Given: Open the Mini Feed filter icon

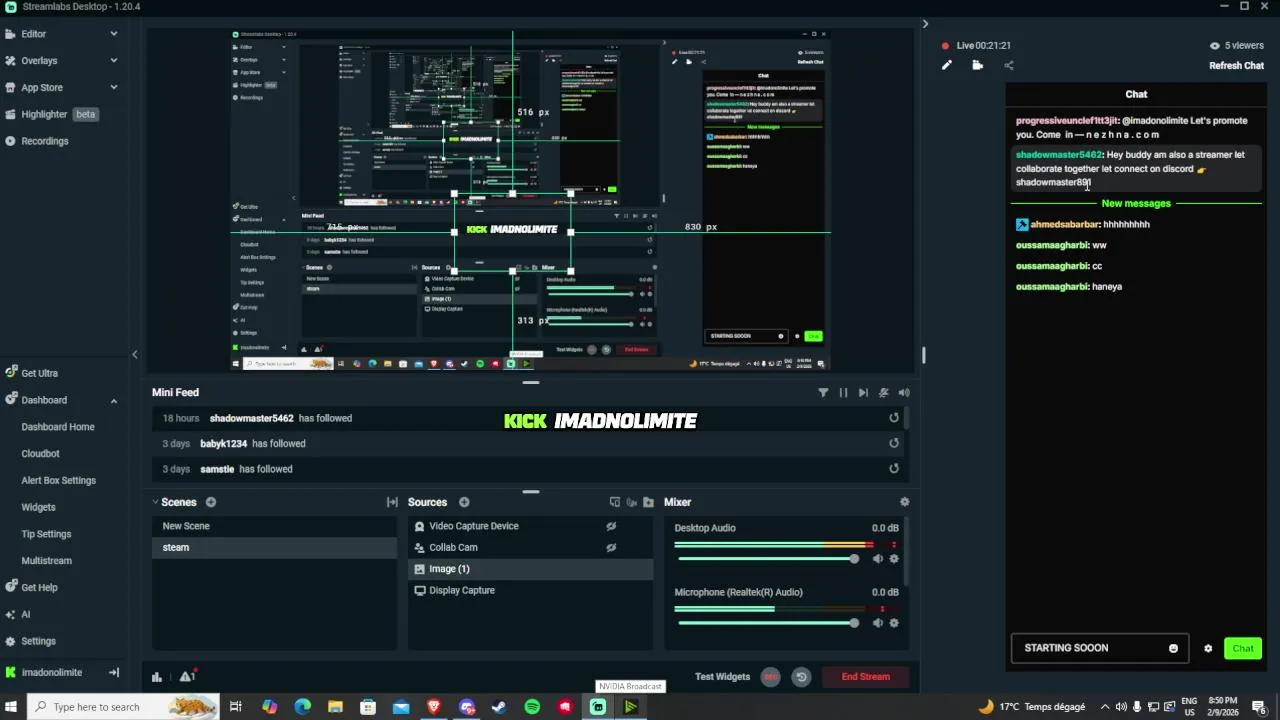Looking at the screenshot, I should pyautogui.click(x=823, y=393).
